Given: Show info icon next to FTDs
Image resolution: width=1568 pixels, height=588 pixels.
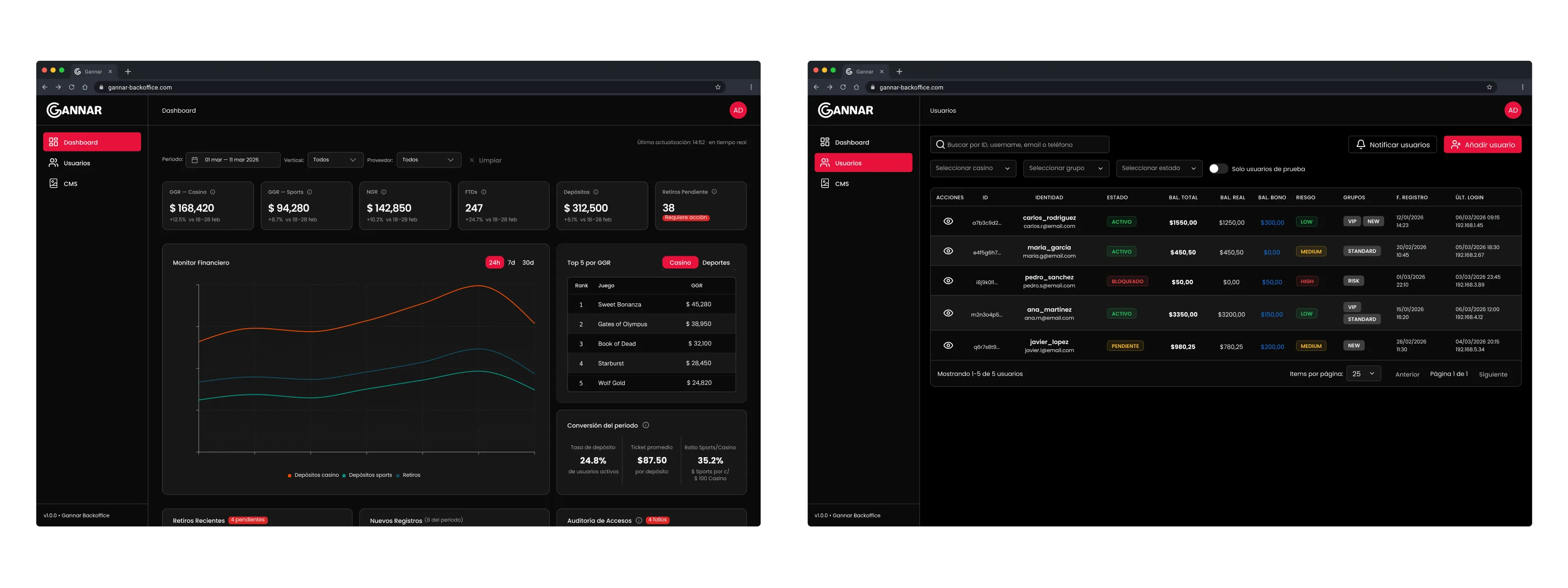Looking at the screenshot, I should coord(483,192).
